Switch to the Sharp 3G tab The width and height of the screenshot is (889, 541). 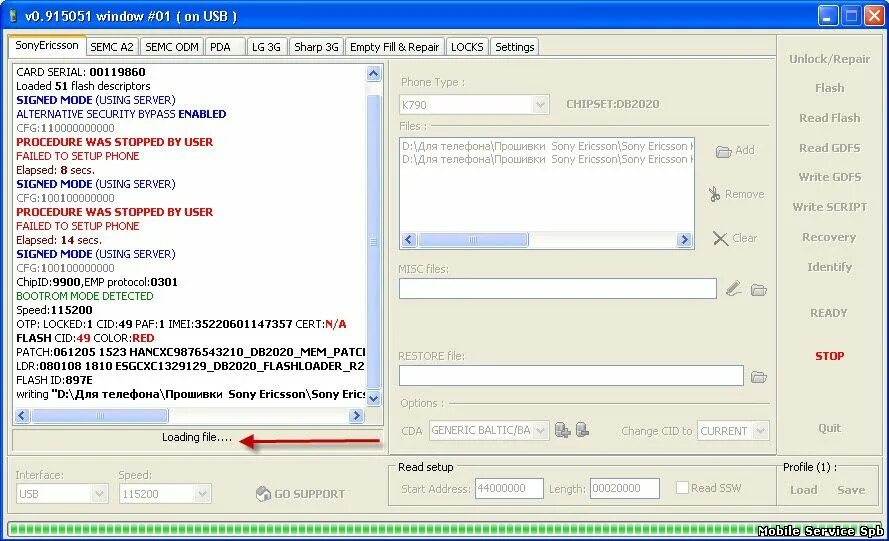click(x=316, y=47)
